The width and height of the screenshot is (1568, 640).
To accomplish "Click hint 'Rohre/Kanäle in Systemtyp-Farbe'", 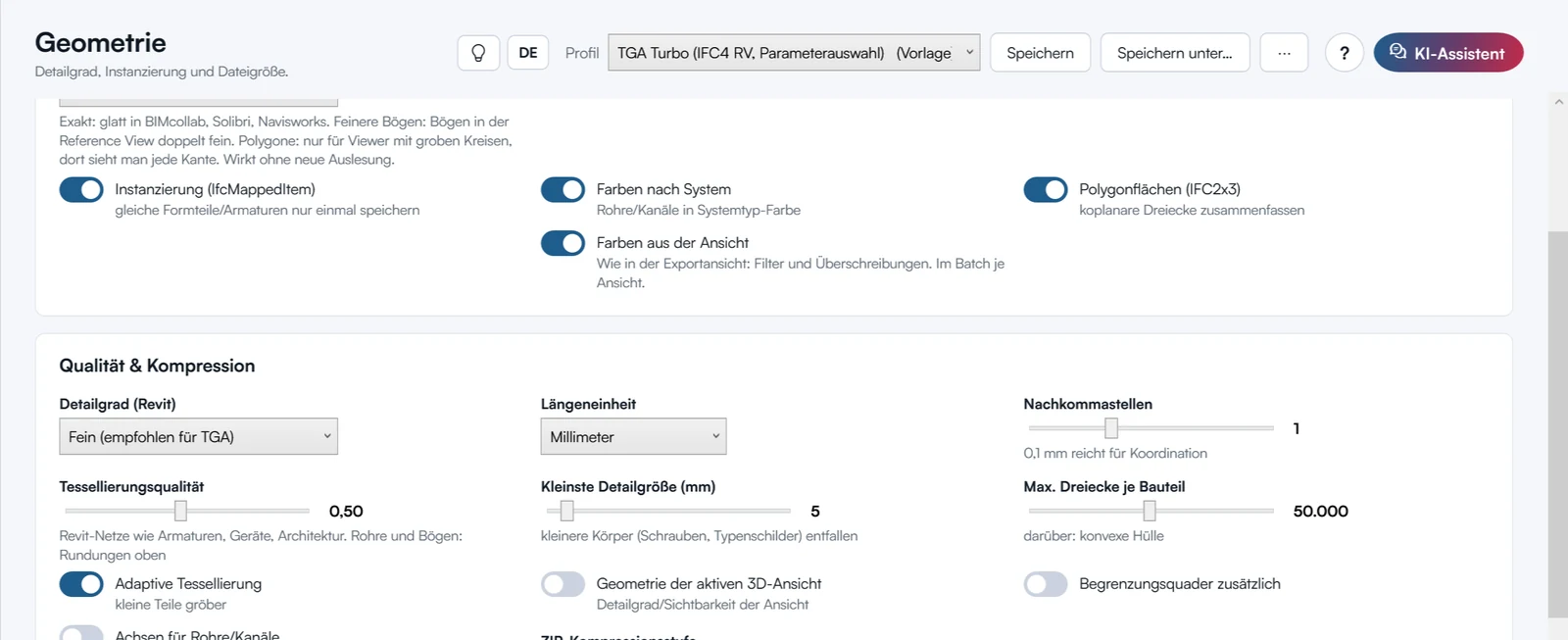I will tap(699, 210).
